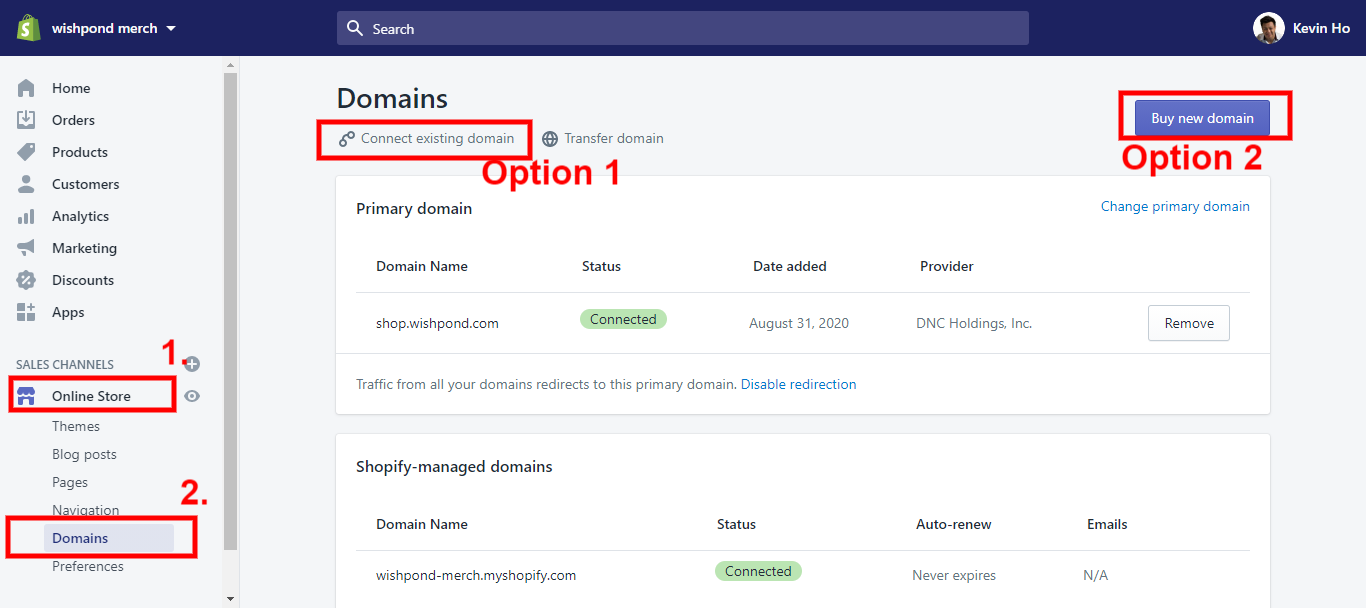The height and width of the screenshot is (608, 1366).
Task: Open Blog posts under Online Store
Action: coord(84,454)
